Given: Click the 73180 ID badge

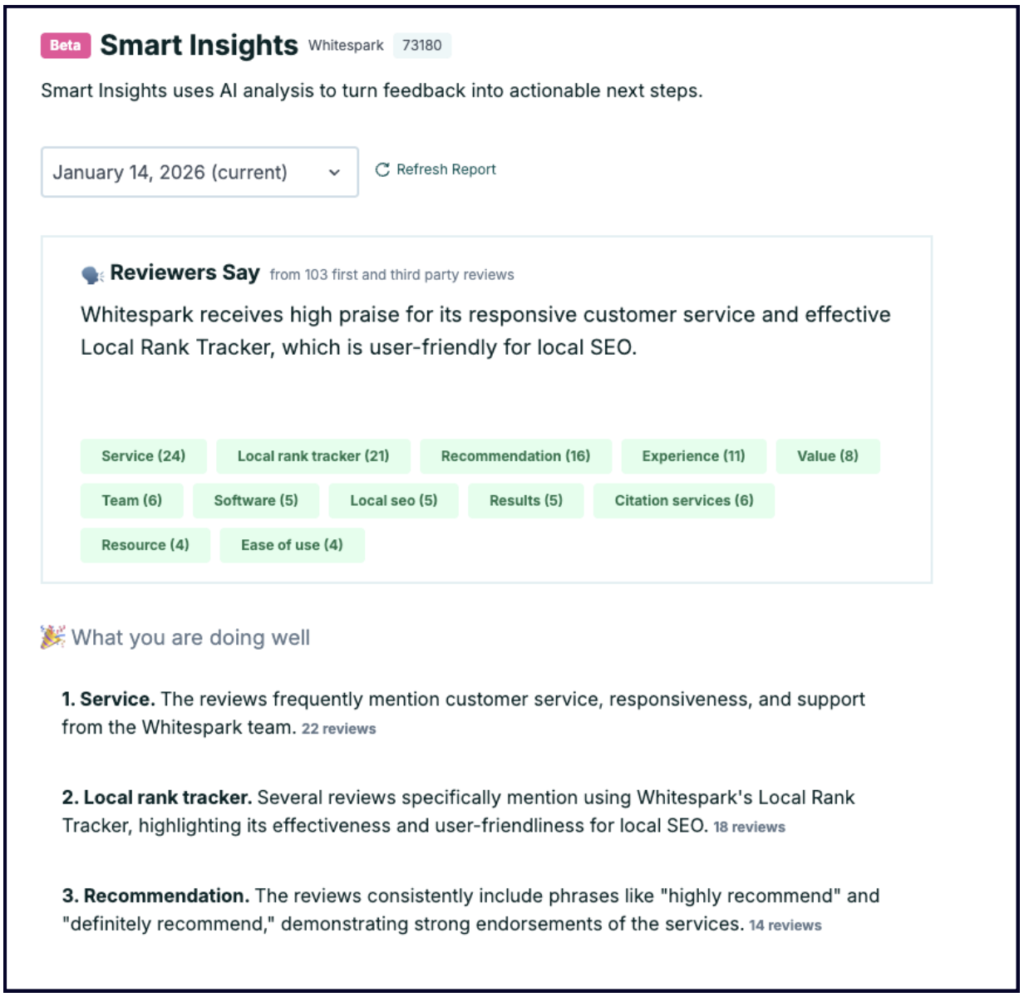Looking at the screenshot, I should (422, 46).
